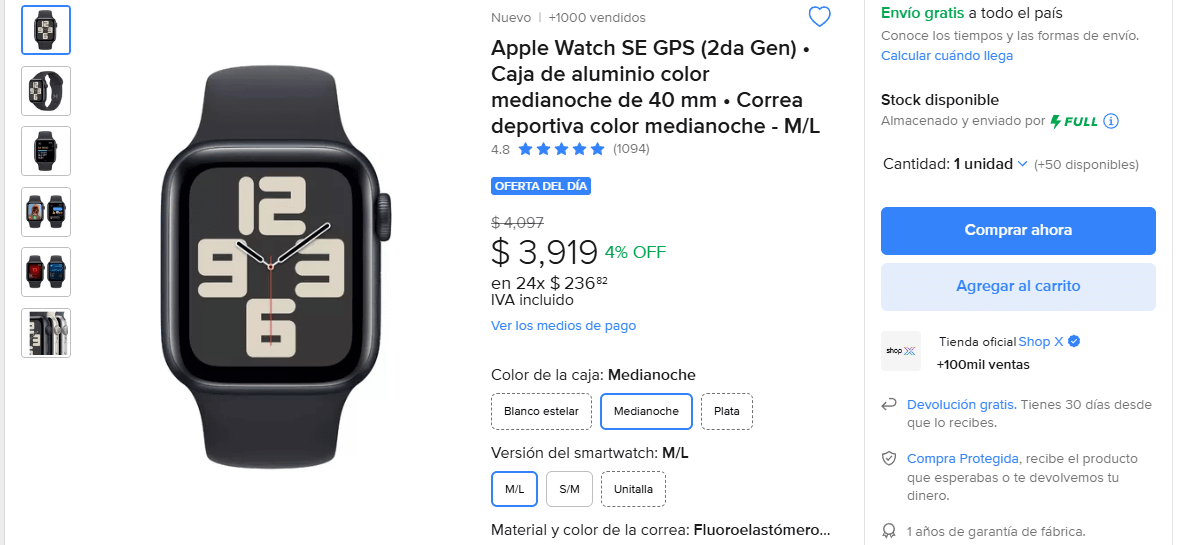
Task: Choose the Unitalla smartwatch version
Action: click(x=634, y=489)
